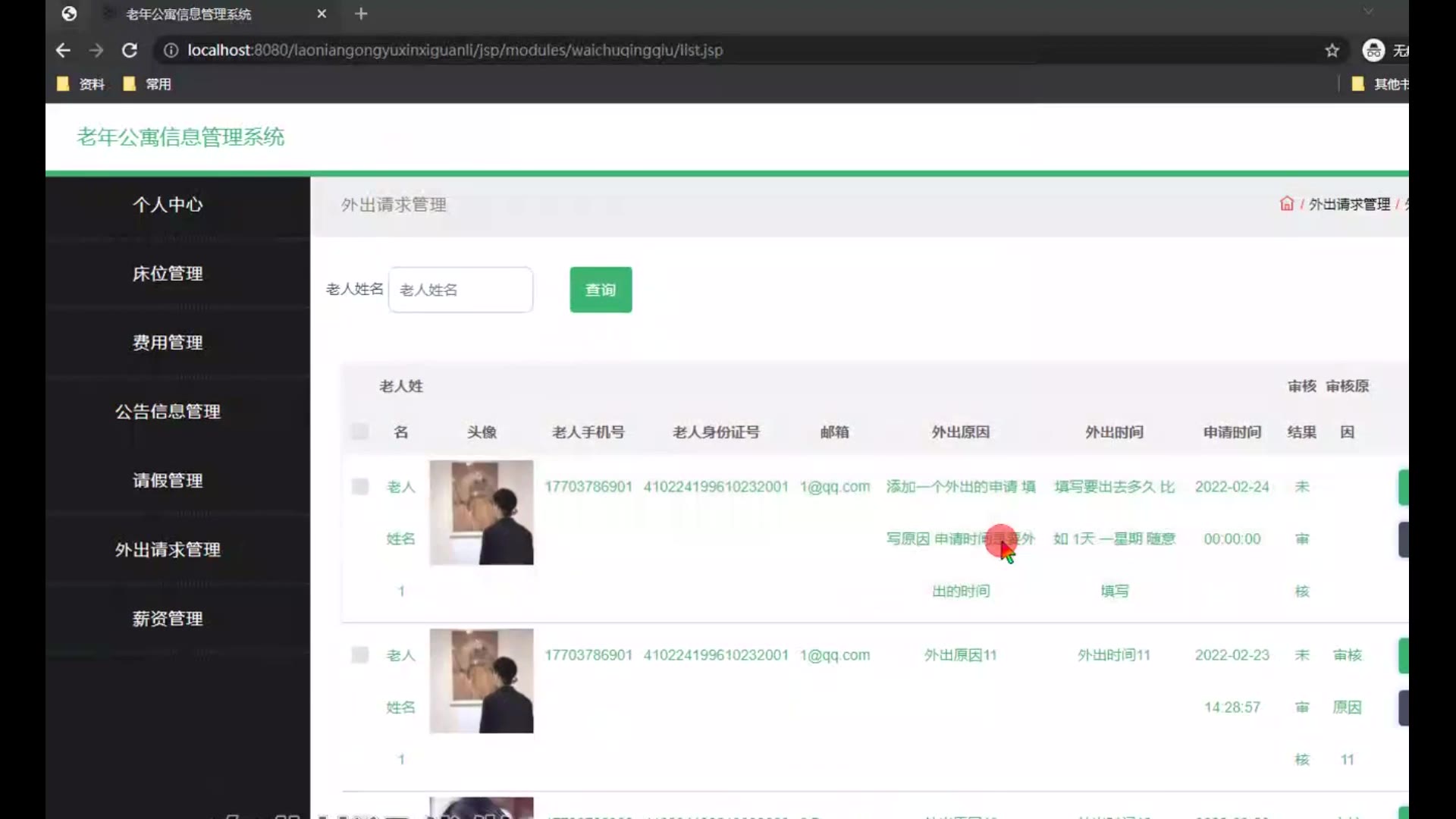Go back with the browser back arrow
Viewport: 1456px width, 819px height.
pos(63,50)
